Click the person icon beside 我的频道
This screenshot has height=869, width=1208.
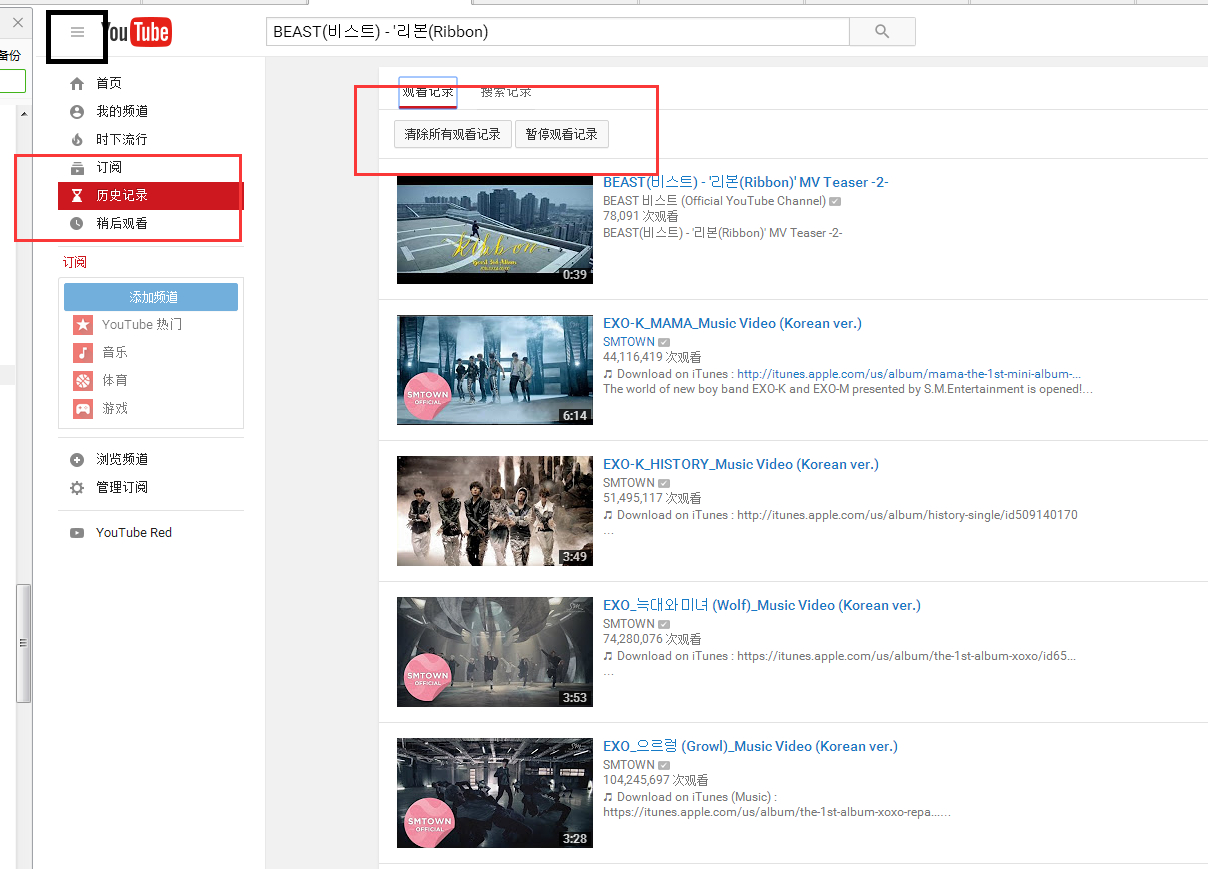[77, 112]
